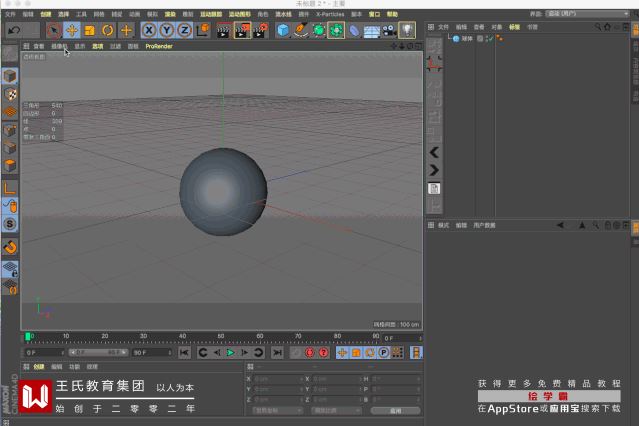
Task: Toggle sphere enabled green checkmark
Action: (489, 39)
